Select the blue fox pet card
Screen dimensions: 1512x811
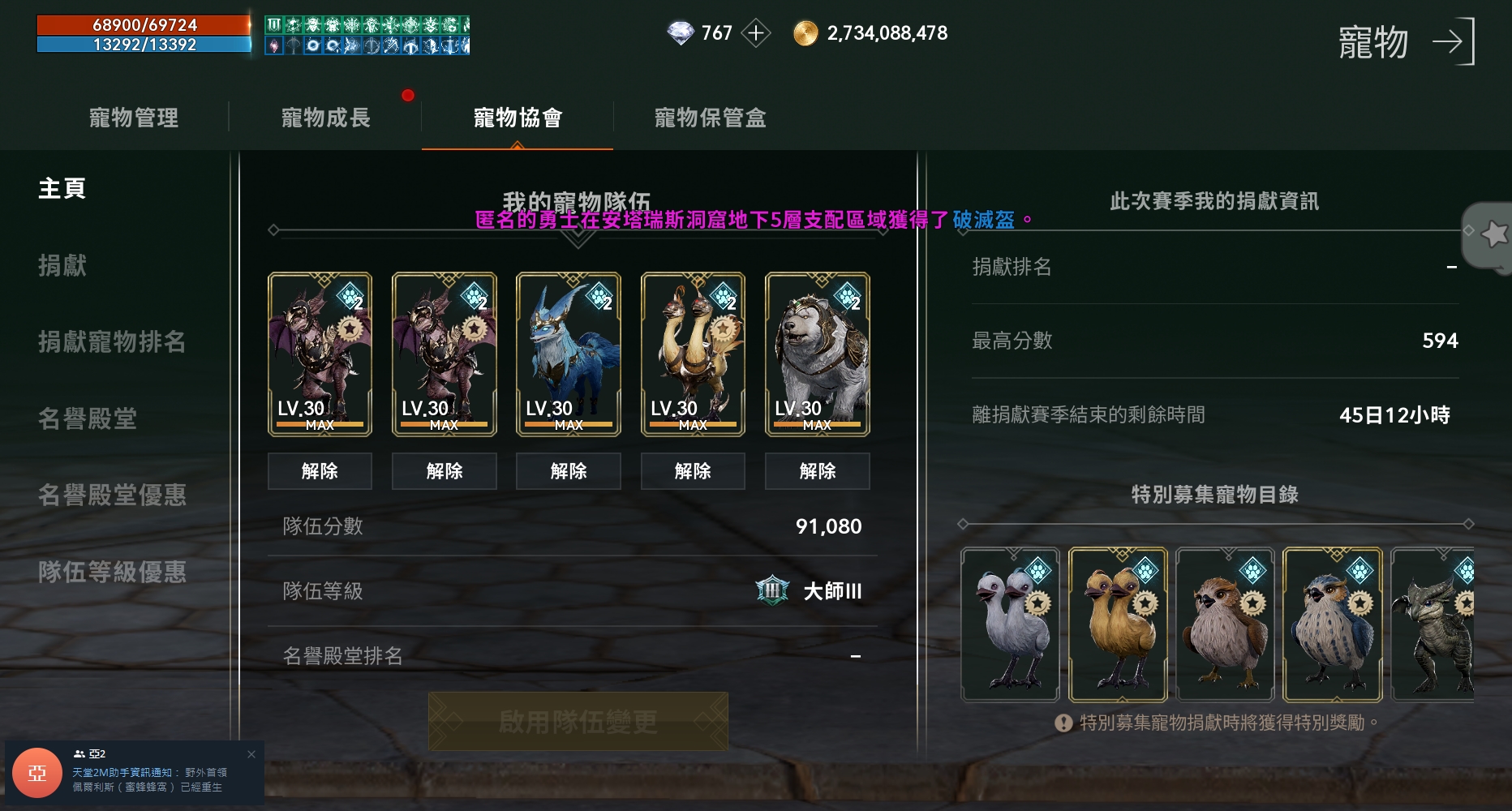point(569,354)
